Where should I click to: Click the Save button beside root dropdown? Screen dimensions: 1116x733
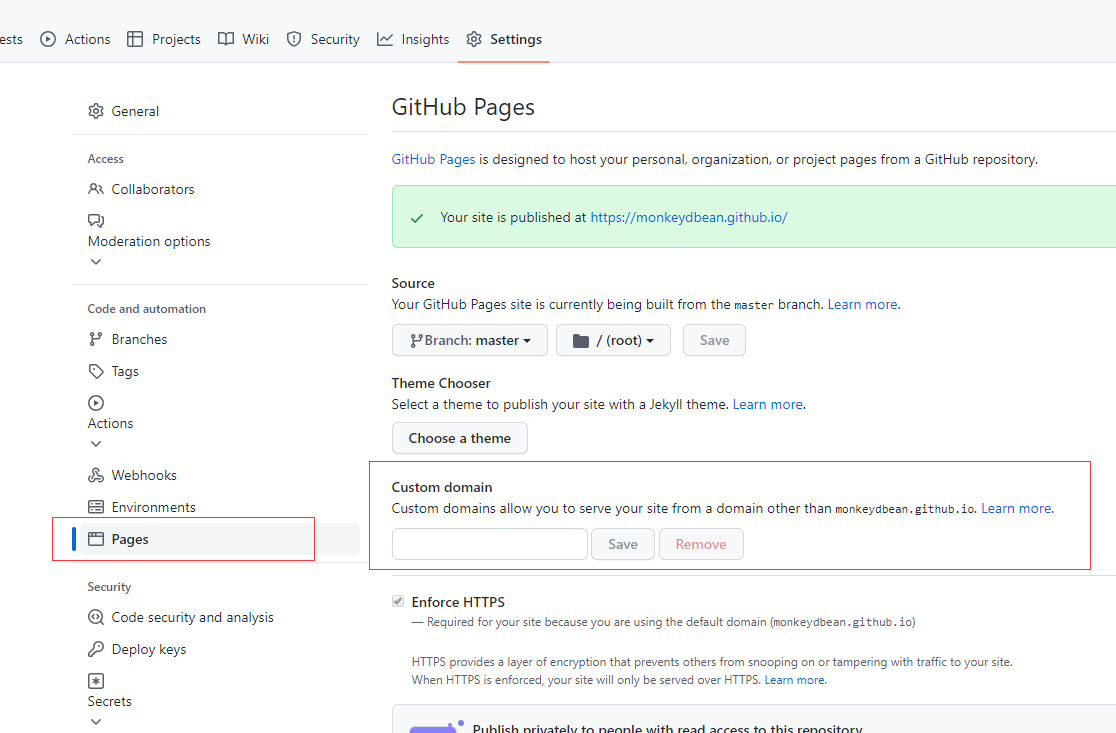(715, 340)
